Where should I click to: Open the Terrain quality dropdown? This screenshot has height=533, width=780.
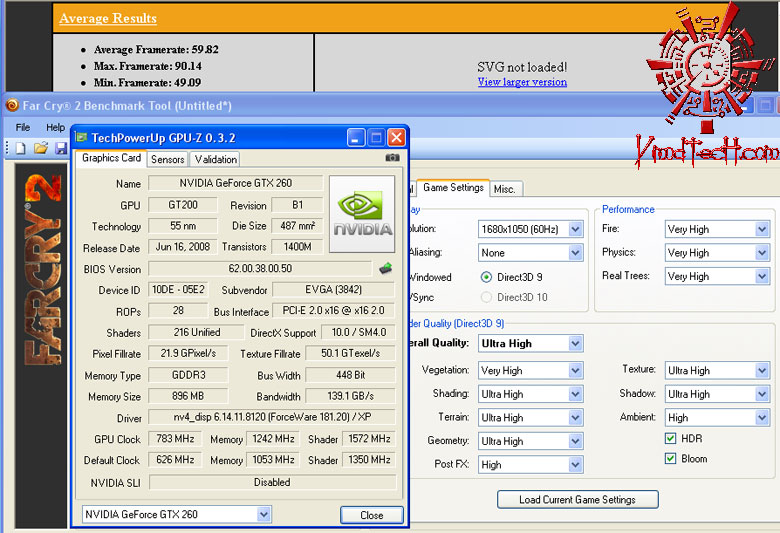click(530, 418)
